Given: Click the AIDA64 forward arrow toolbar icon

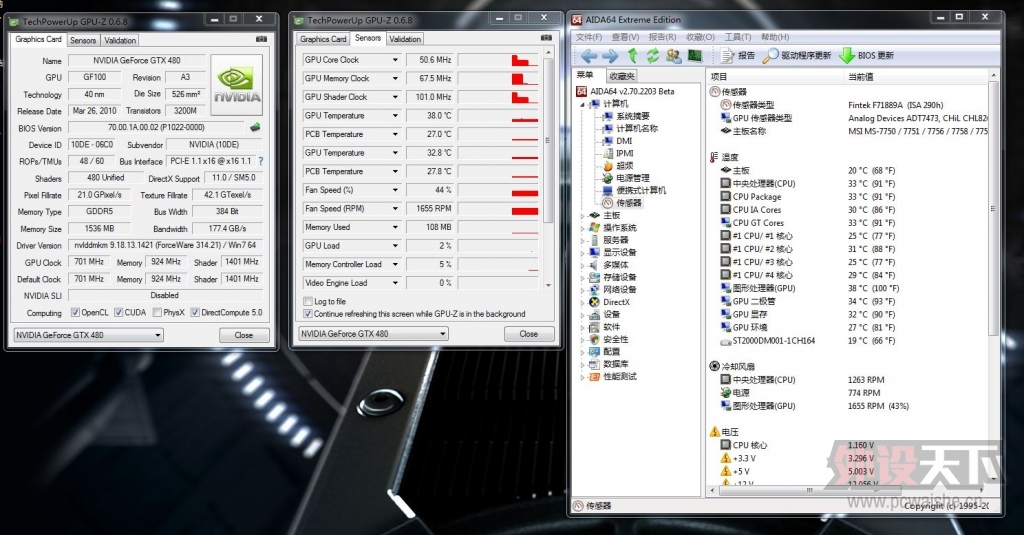Looking at the screenshot, I should pyautogui.click(x=610, y=56).
